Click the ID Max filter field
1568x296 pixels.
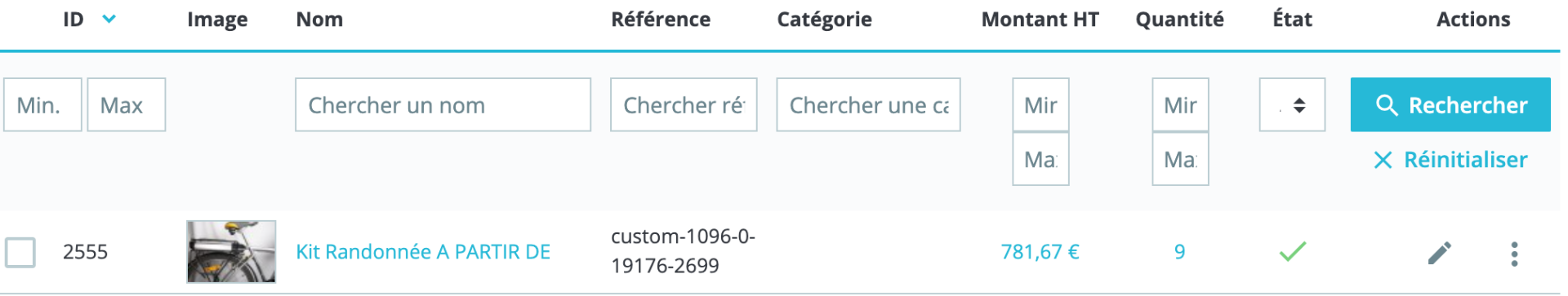tap(127, 104)
